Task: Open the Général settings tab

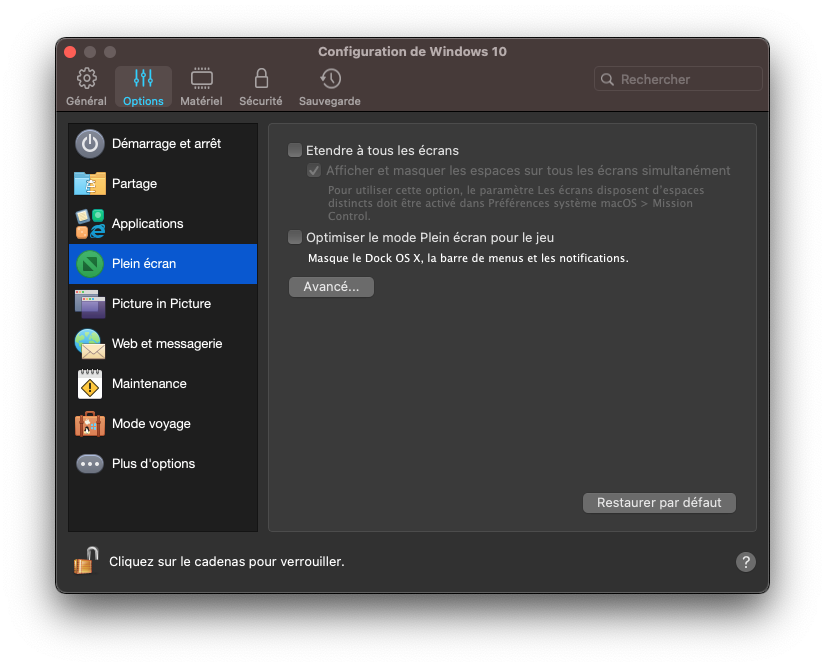Action: [x=86, y=87]
